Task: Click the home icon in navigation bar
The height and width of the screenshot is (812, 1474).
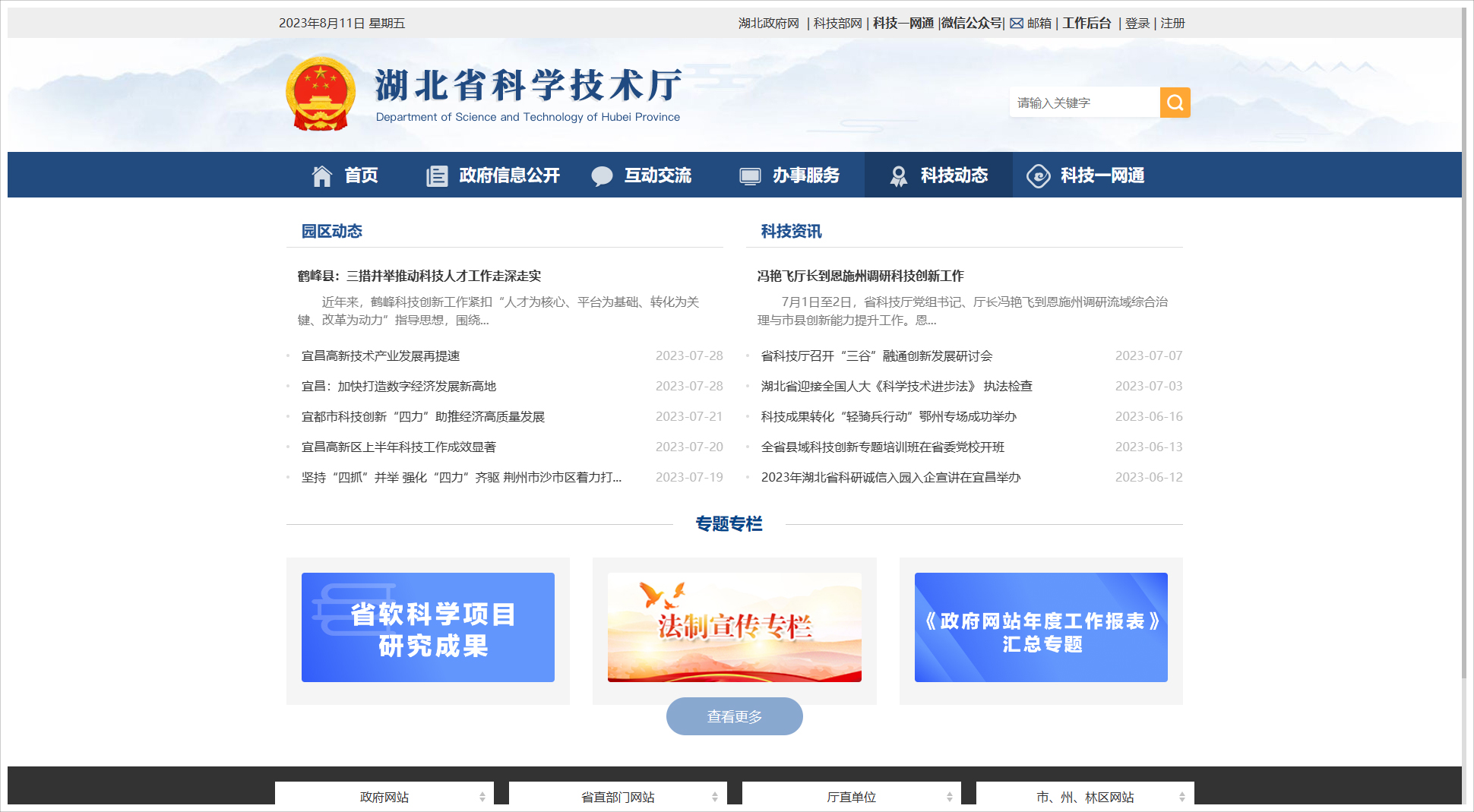Action: (x=322, y=175)
